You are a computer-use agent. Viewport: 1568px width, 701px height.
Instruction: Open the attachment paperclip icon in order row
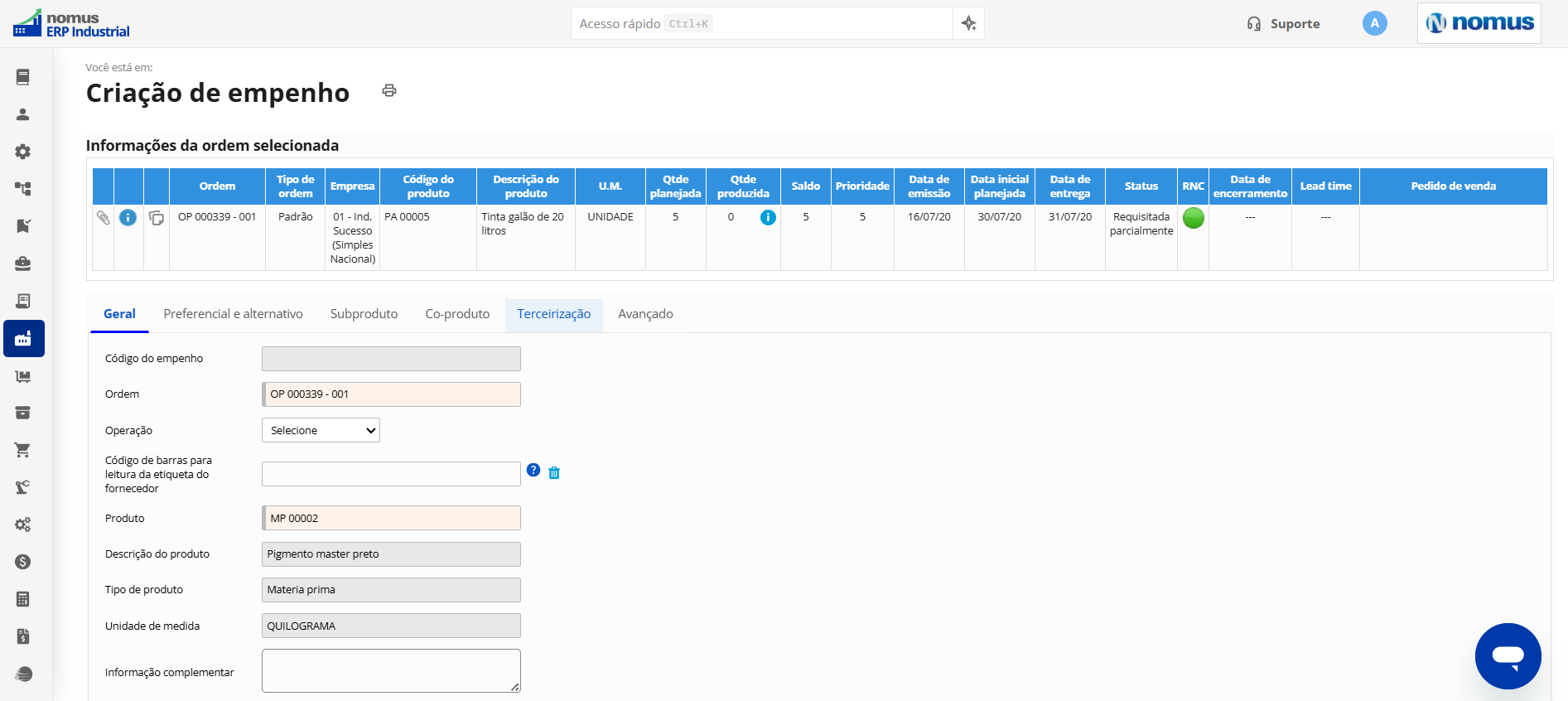103,218
